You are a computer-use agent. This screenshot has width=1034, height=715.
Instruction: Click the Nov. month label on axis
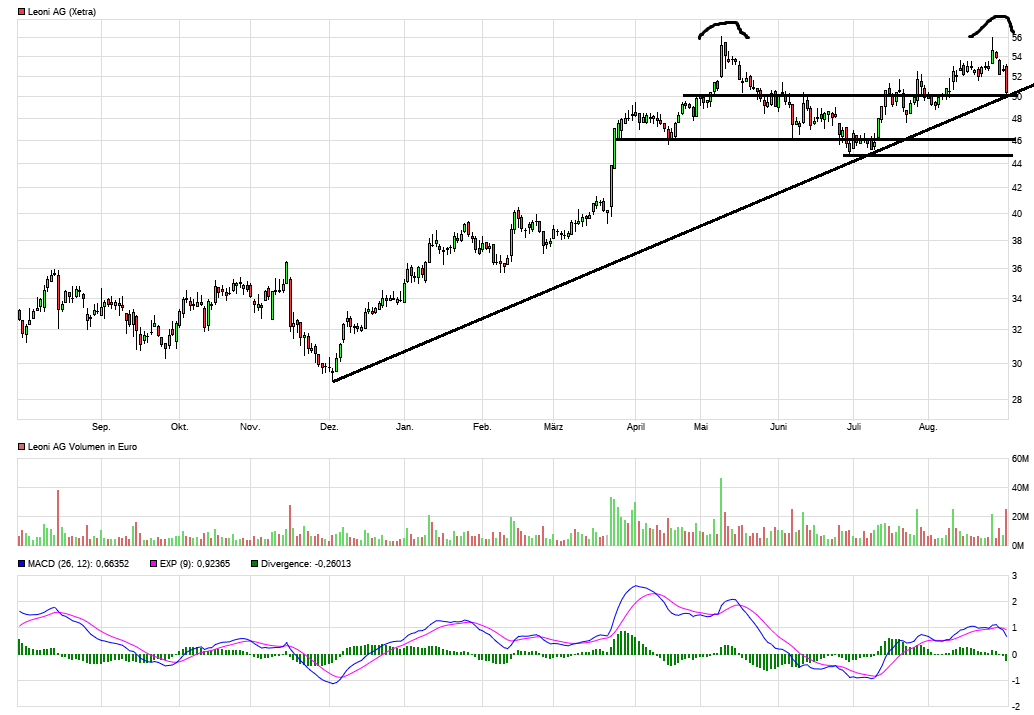[250, 427]
